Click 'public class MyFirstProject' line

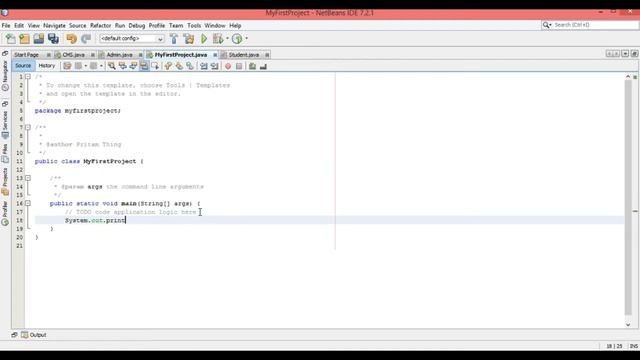pyautogui.click(x=89, y=161)
